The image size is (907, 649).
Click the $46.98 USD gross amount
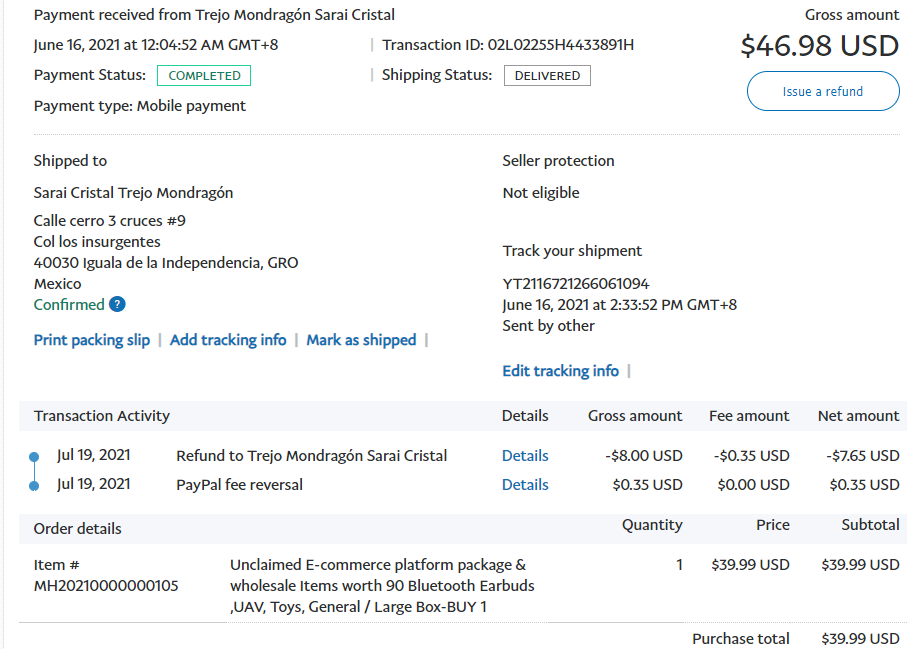pos(819,46)
